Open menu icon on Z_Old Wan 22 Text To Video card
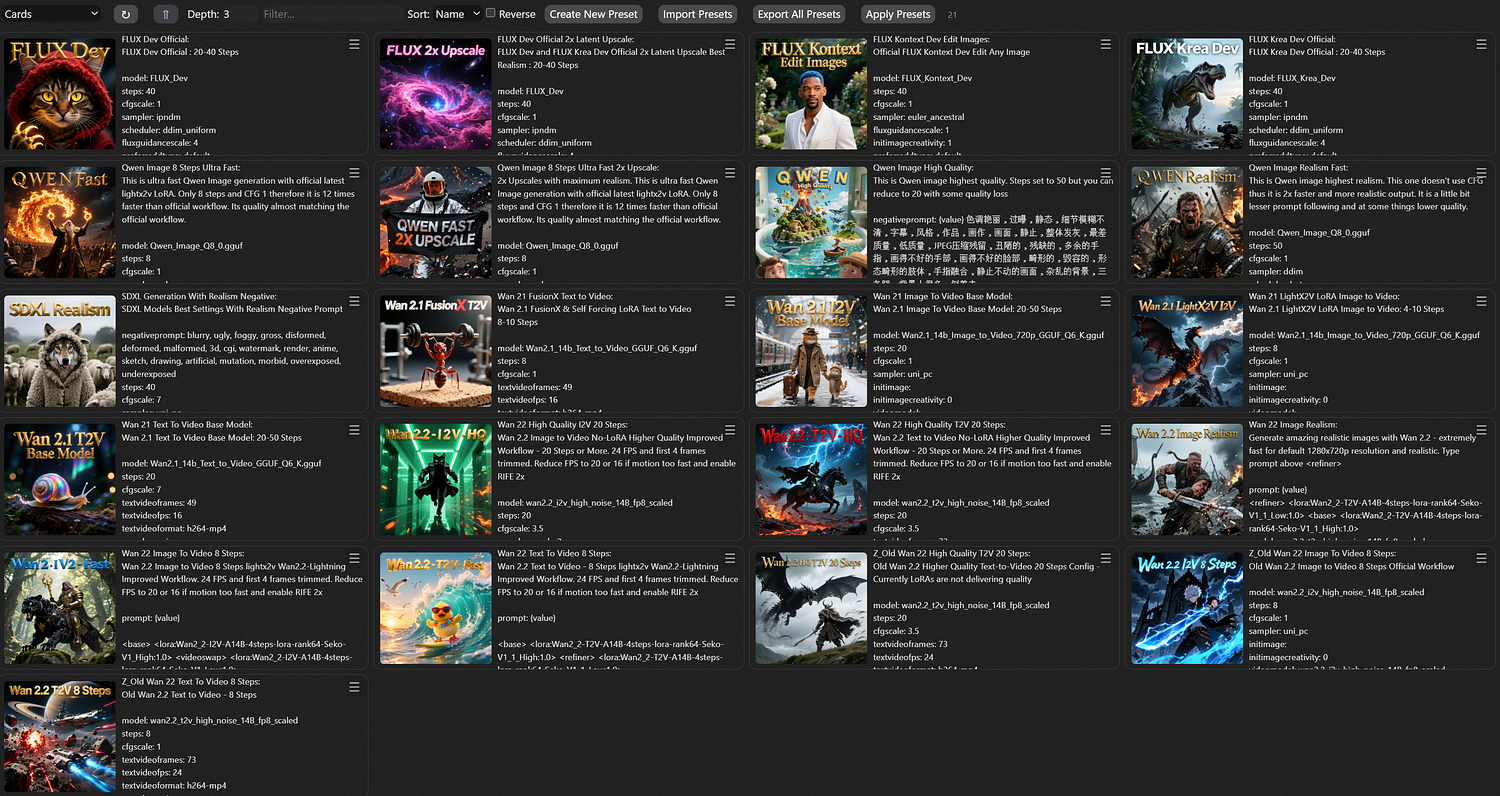 point(354,686)
